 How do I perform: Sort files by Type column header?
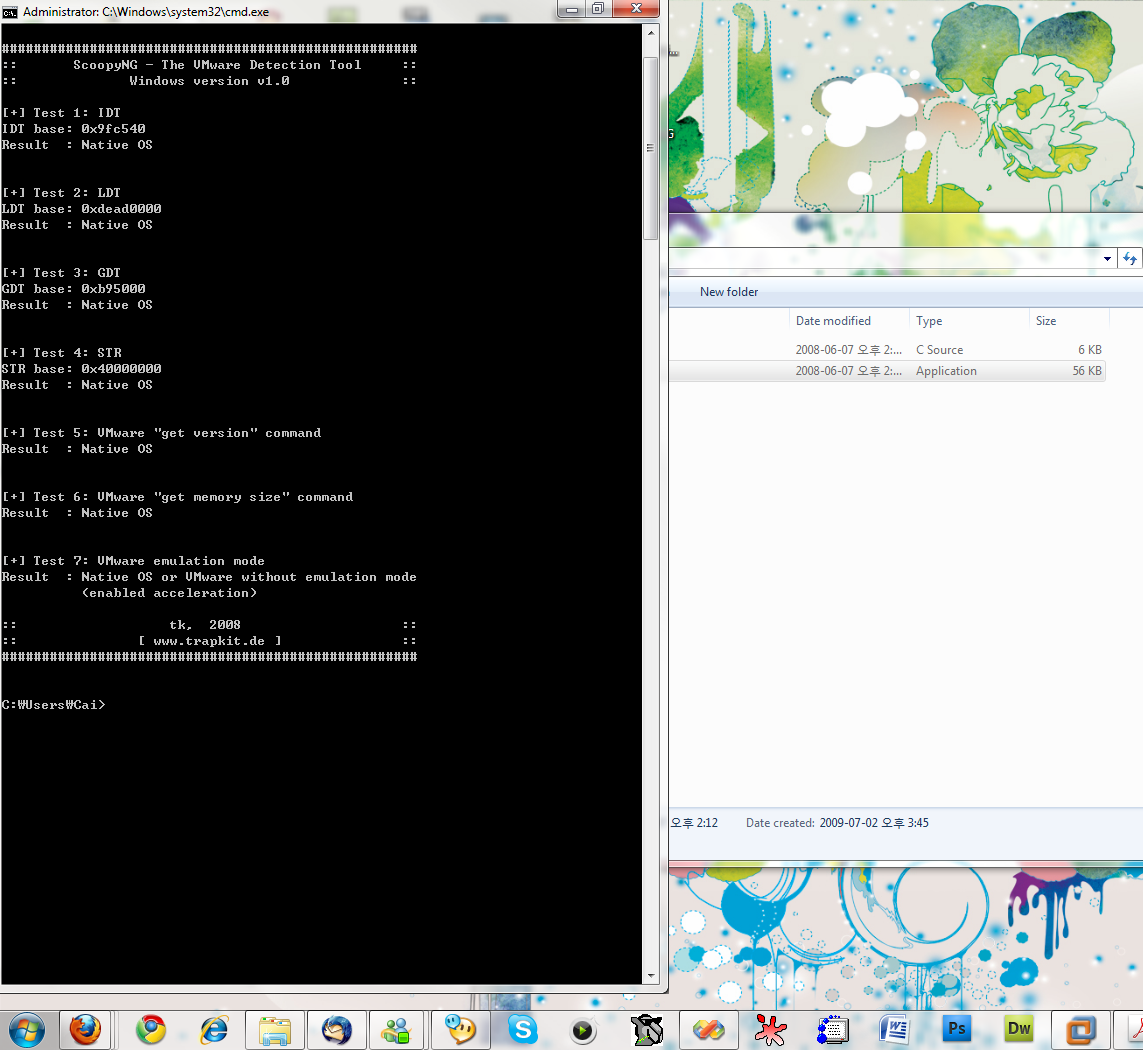[x=929, y=321]
